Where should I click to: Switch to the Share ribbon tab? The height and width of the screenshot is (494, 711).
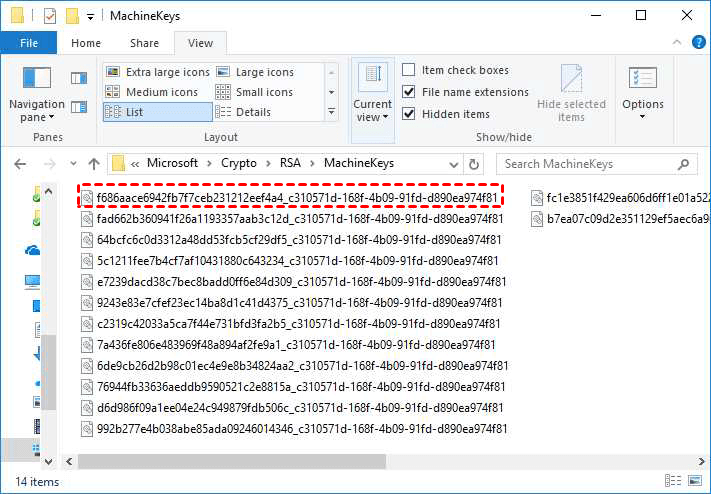(x=144, y=43)
